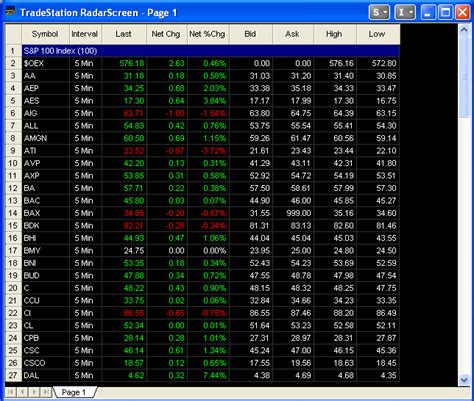Select the AA symbol cell
The width and height of the screenshot is (474, 401).
click(x=45, y=76)
